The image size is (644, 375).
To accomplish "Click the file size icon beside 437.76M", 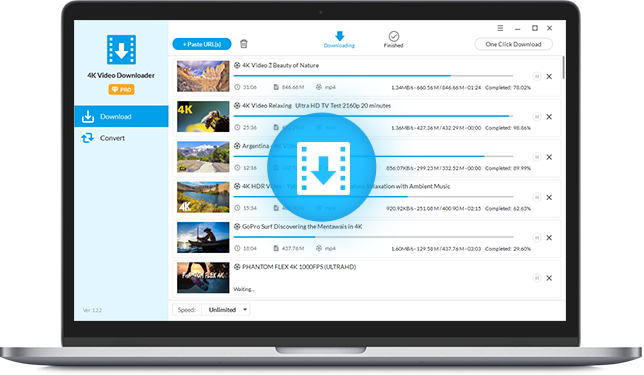I will click(276, 248).
